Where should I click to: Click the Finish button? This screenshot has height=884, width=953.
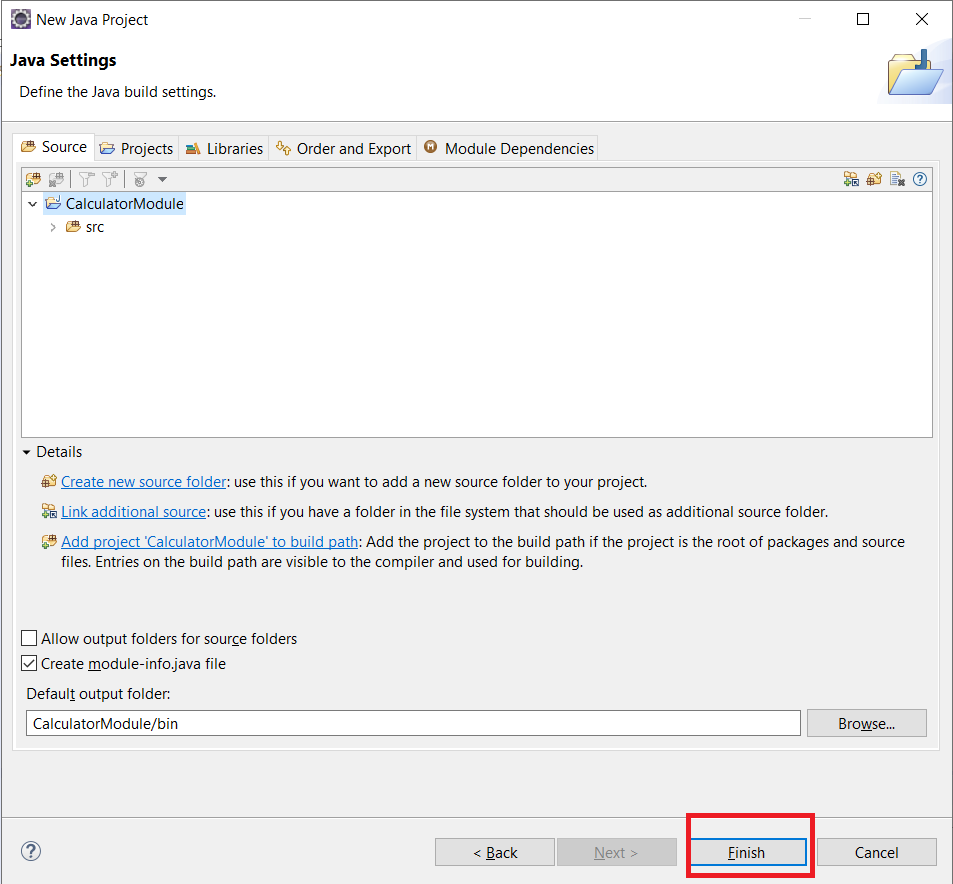click(x=746, y=852)
